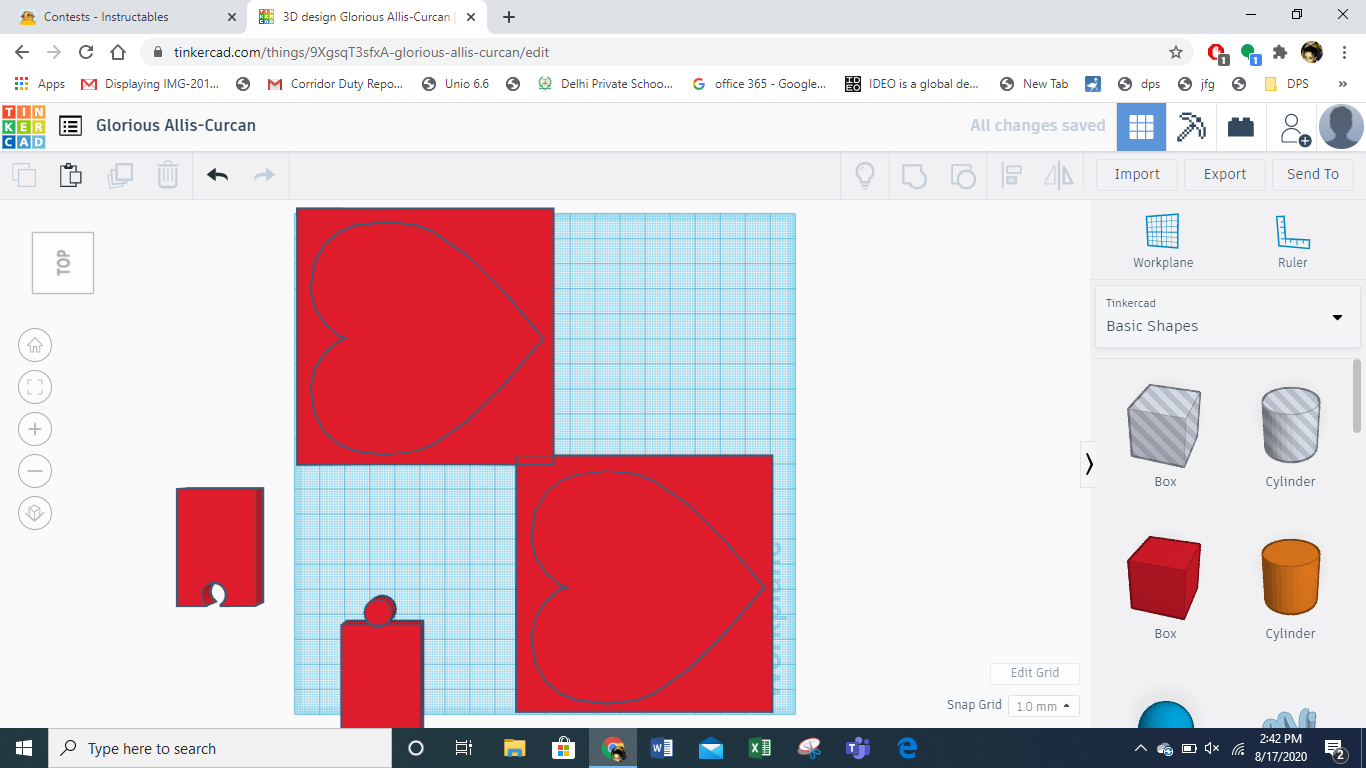Collapse the shapes panel with arrow
The width and height of the screenshot is (1366, 768).
tap(1088, 464)
